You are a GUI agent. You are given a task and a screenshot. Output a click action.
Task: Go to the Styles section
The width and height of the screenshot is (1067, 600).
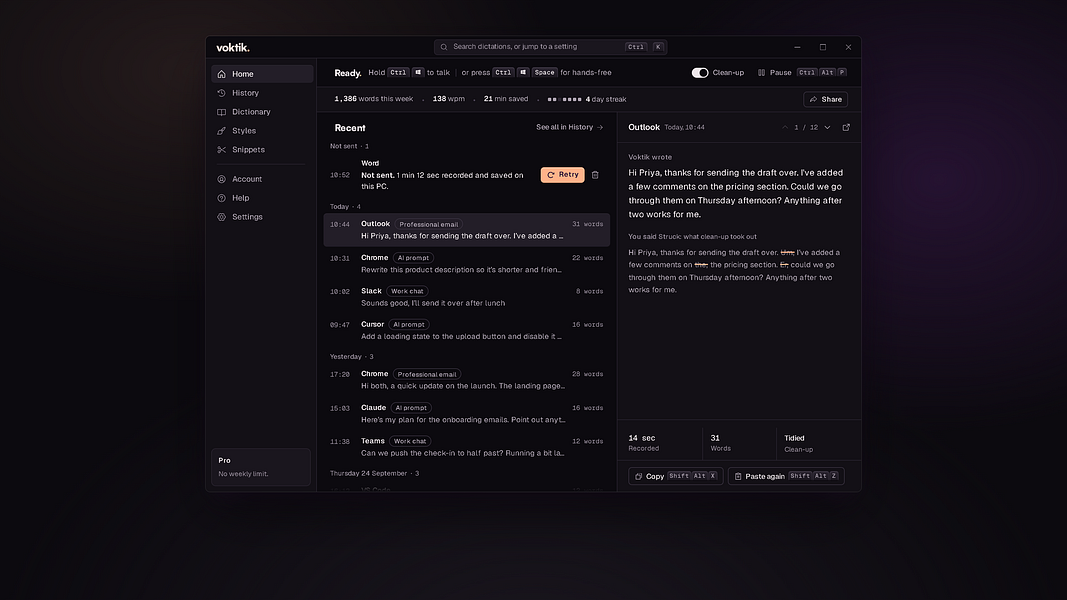tap(262, 131)
